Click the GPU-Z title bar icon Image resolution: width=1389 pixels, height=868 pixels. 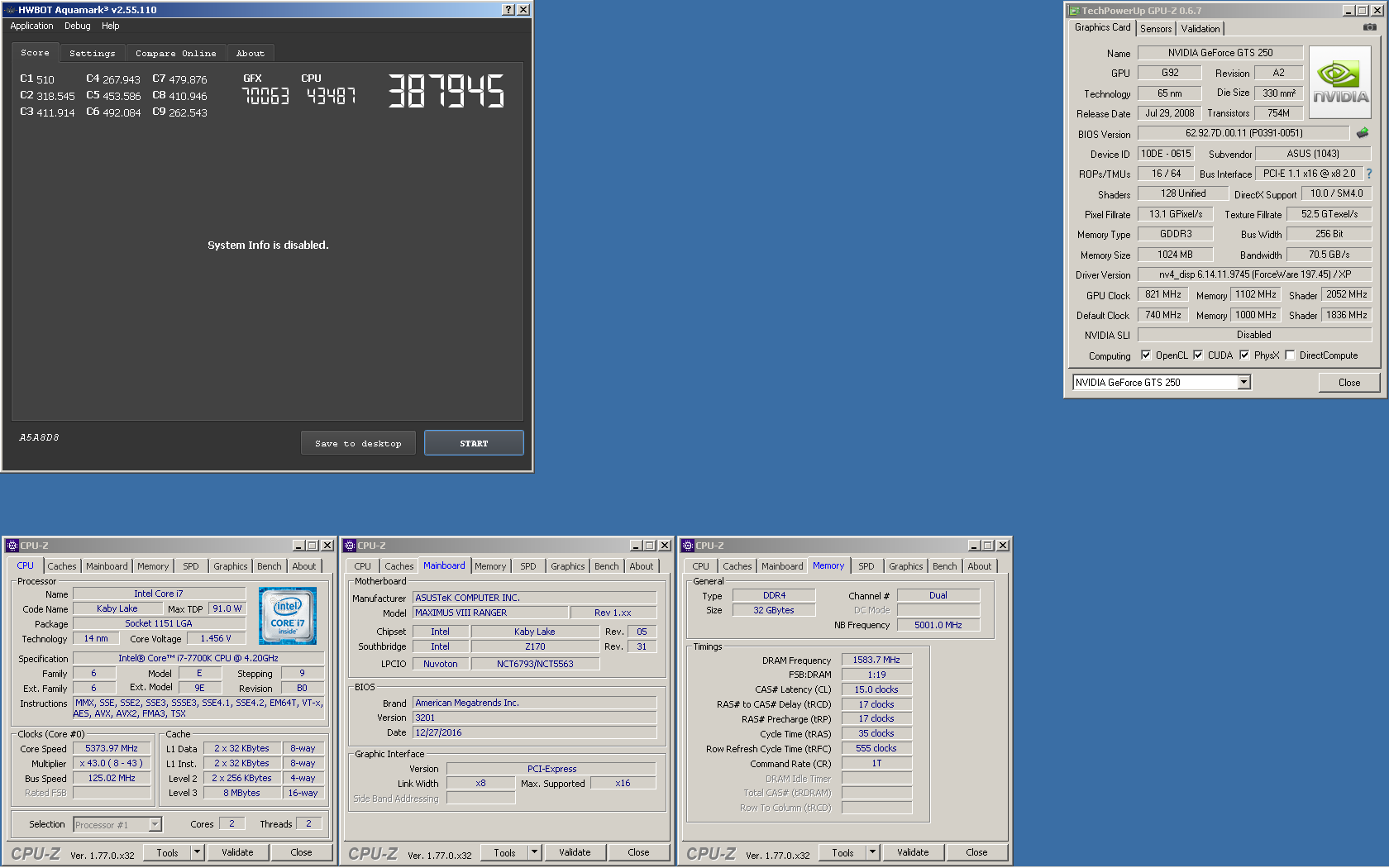tap(1074, 11)
